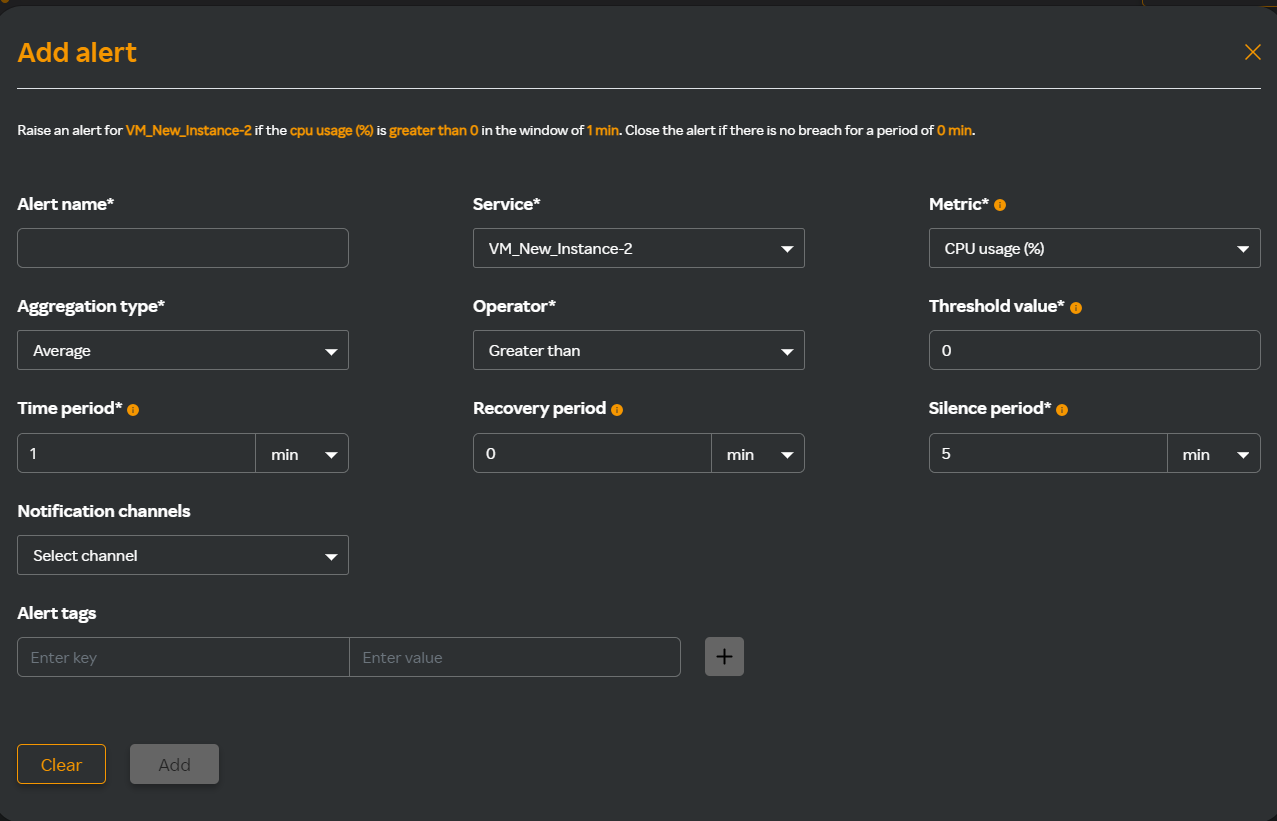The height and width of the screenshot is (821, 1277).
Task: Click the Recovery period info icon
Action: point(617,410)
